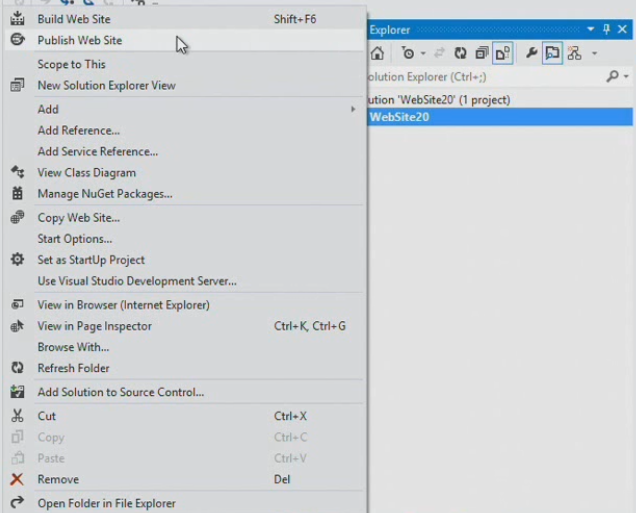Screen dimensions: 636x513
Task: Click the Copy Web Site icon
Action: [x=17, y=217]
